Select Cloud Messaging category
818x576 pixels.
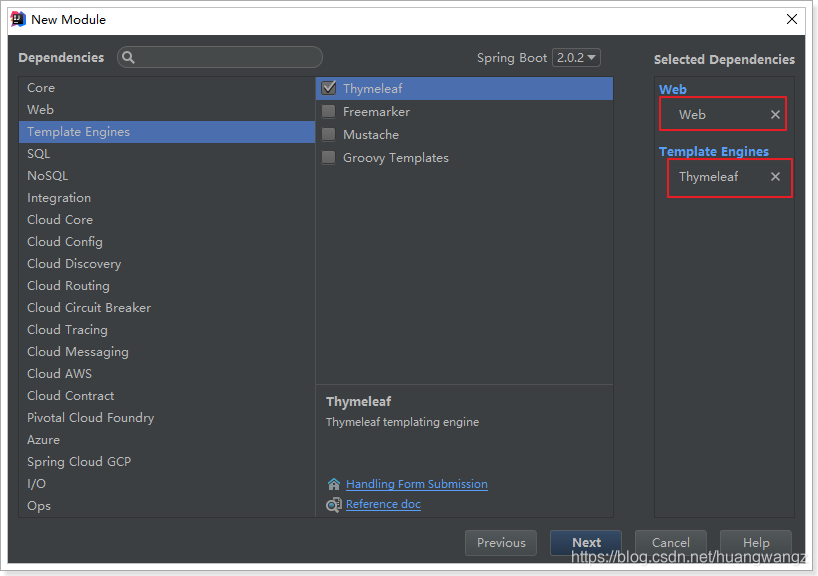pyautogui.click(x=167, y=352)
